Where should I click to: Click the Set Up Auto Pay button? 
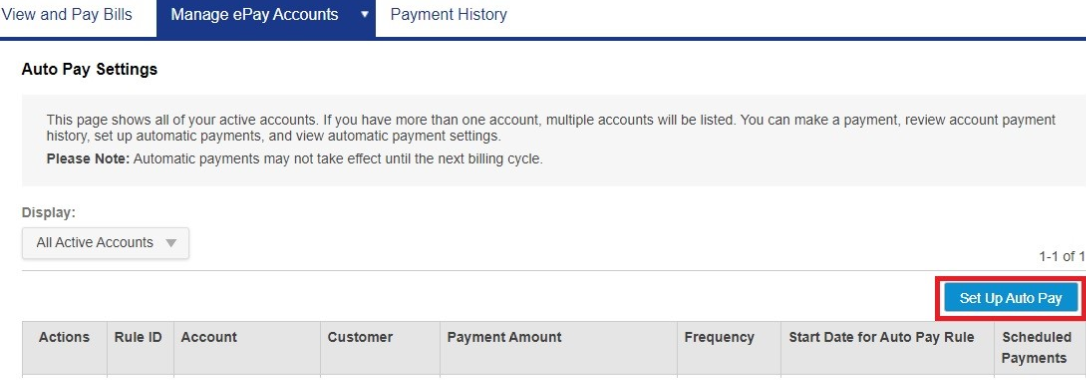point(1011,299)
